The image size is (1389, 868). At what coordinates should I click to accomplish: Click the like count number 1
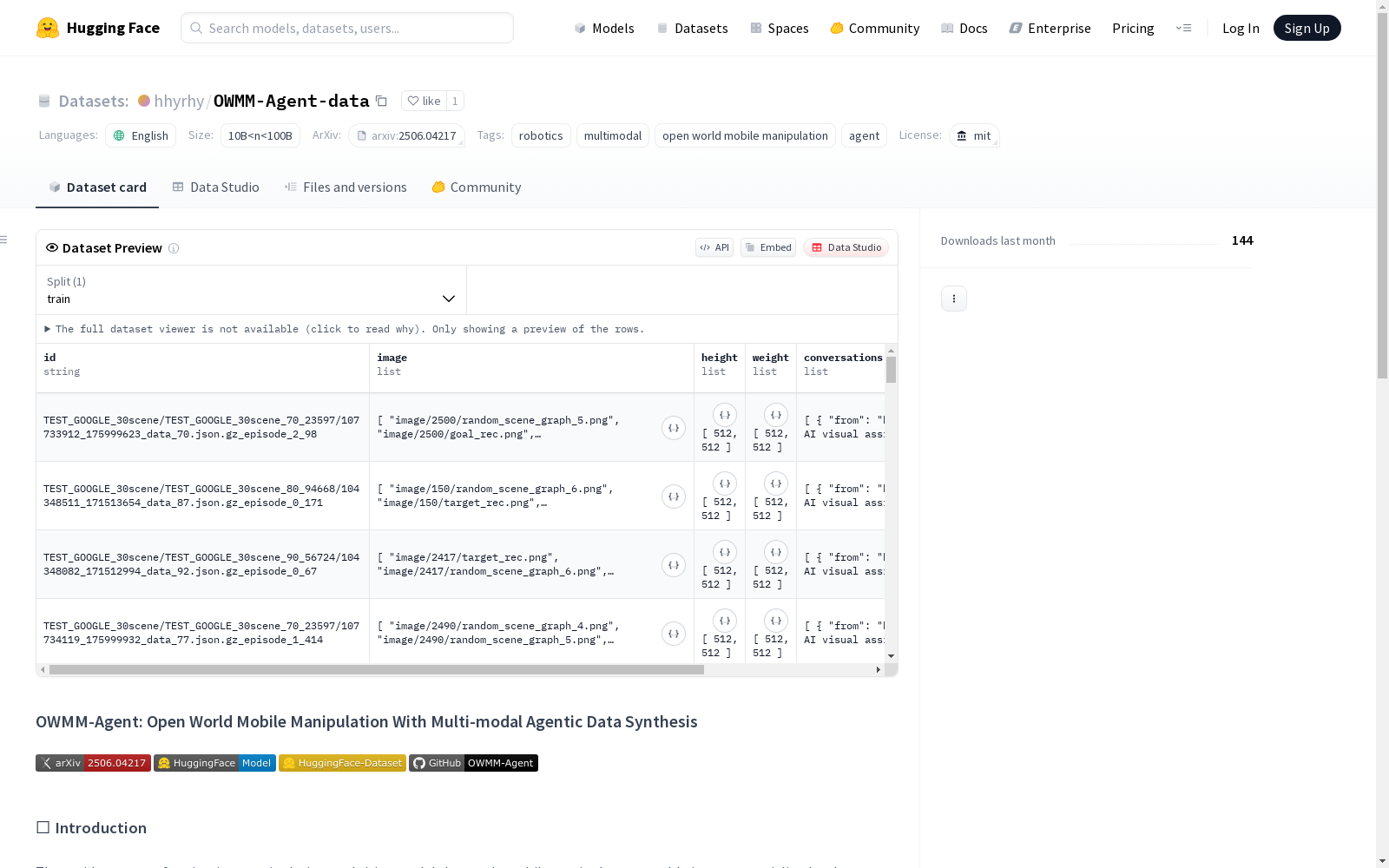tap(455, 101)
